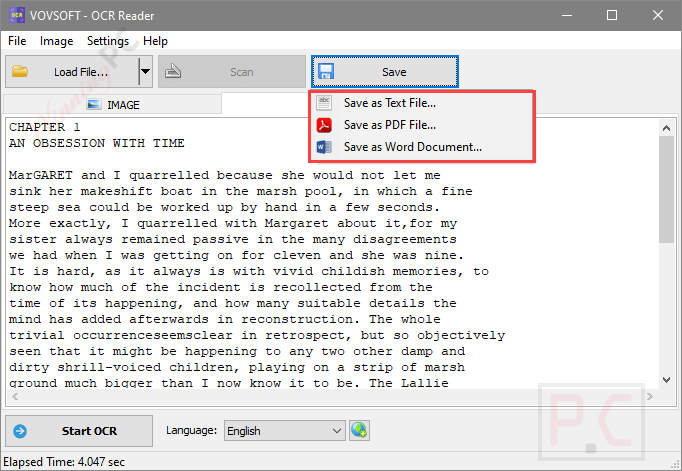Image resolution: width=682 pixels, height=471 pixels.
Task: Click the line starting 'sister always remained passive'
Action: [233, 240]
